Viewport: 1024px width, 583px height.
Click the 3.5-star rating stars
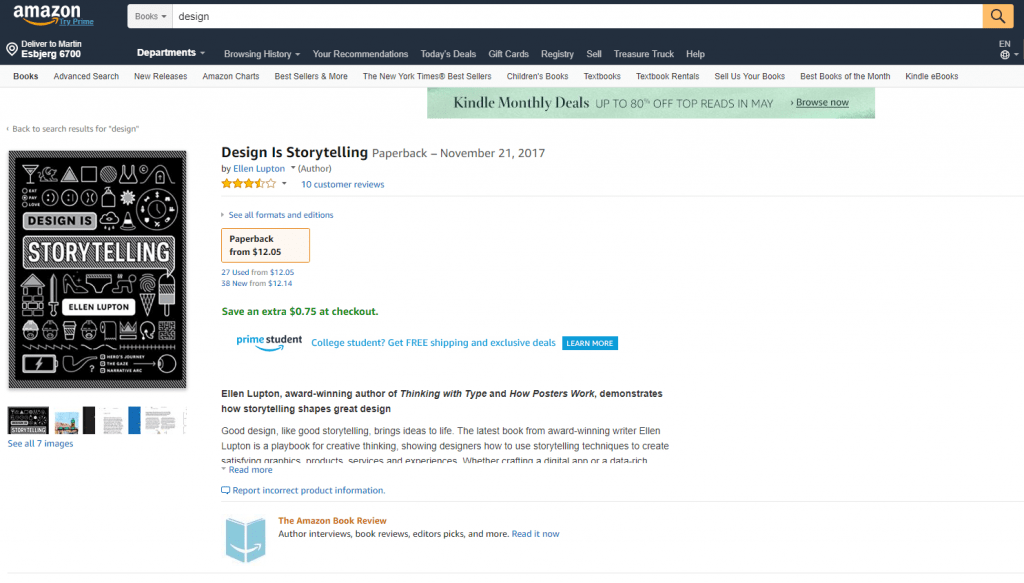pyautogui.click(x=247, y=183)
